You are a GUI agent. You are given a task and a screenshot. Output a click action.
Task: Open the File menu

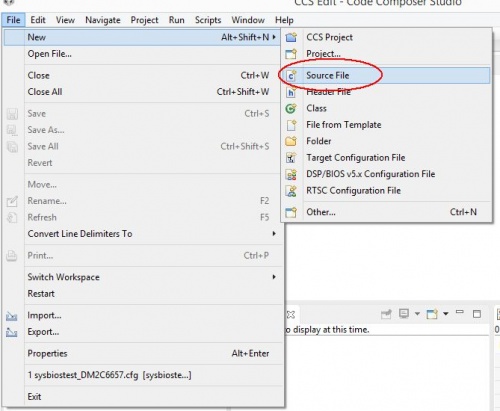point(13,20)
